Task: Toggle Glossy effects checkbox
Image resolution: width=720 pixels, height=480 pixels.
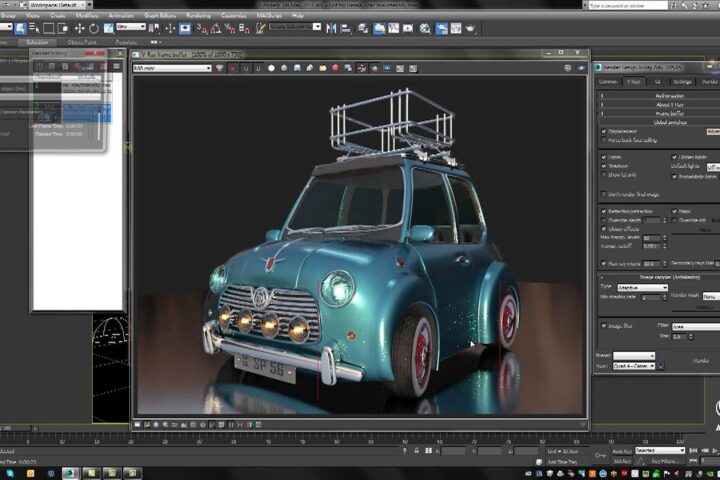Action: 604,229
